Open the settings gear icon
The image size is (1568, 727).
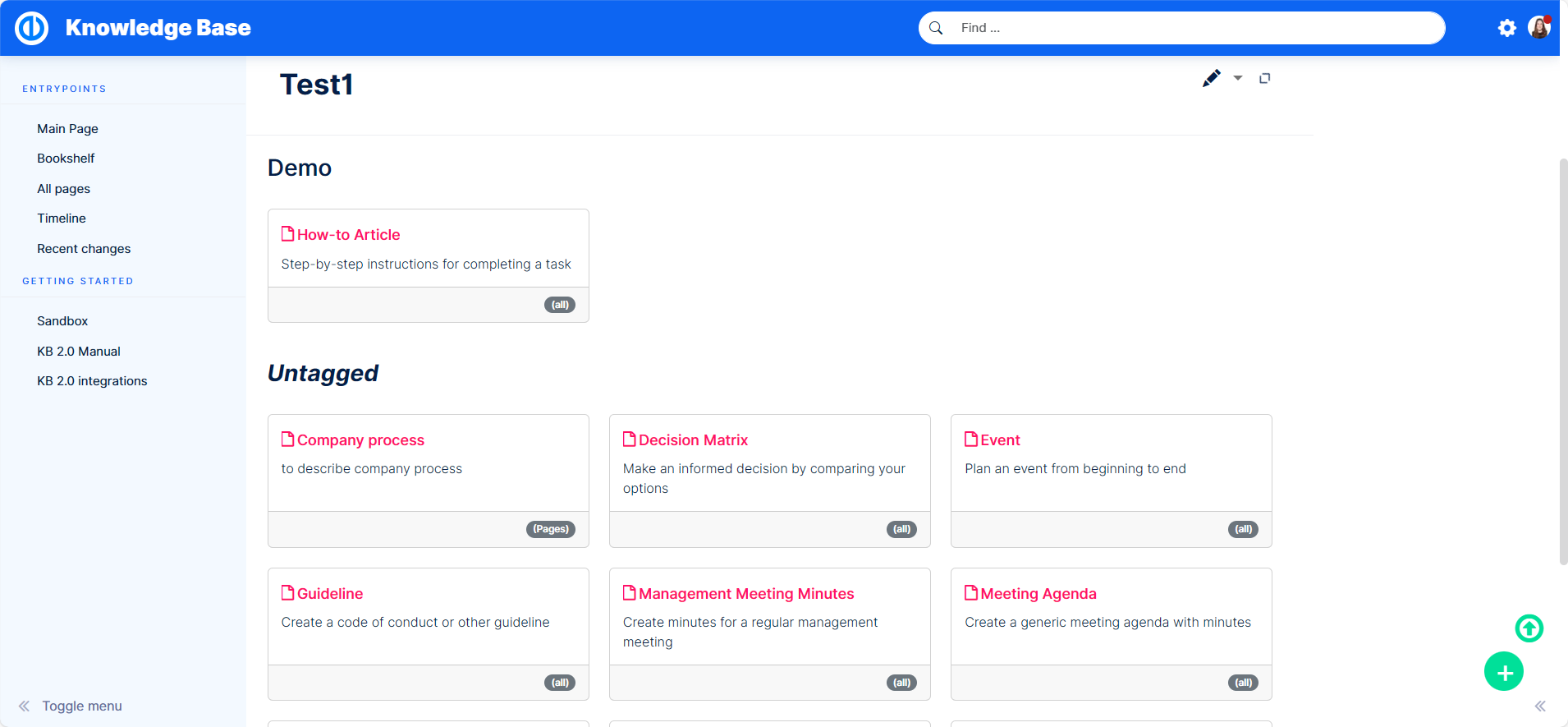tap(1506, 28)
